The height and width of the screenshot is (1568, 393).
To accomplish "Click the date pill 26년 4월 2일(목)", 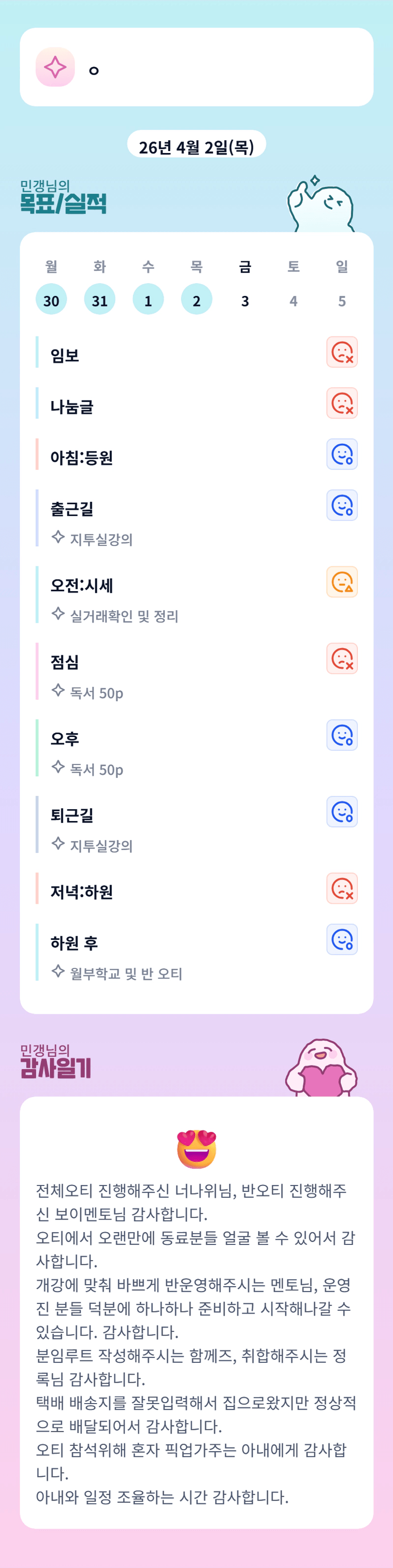I will pyautogui.click(x=197, y=146).
